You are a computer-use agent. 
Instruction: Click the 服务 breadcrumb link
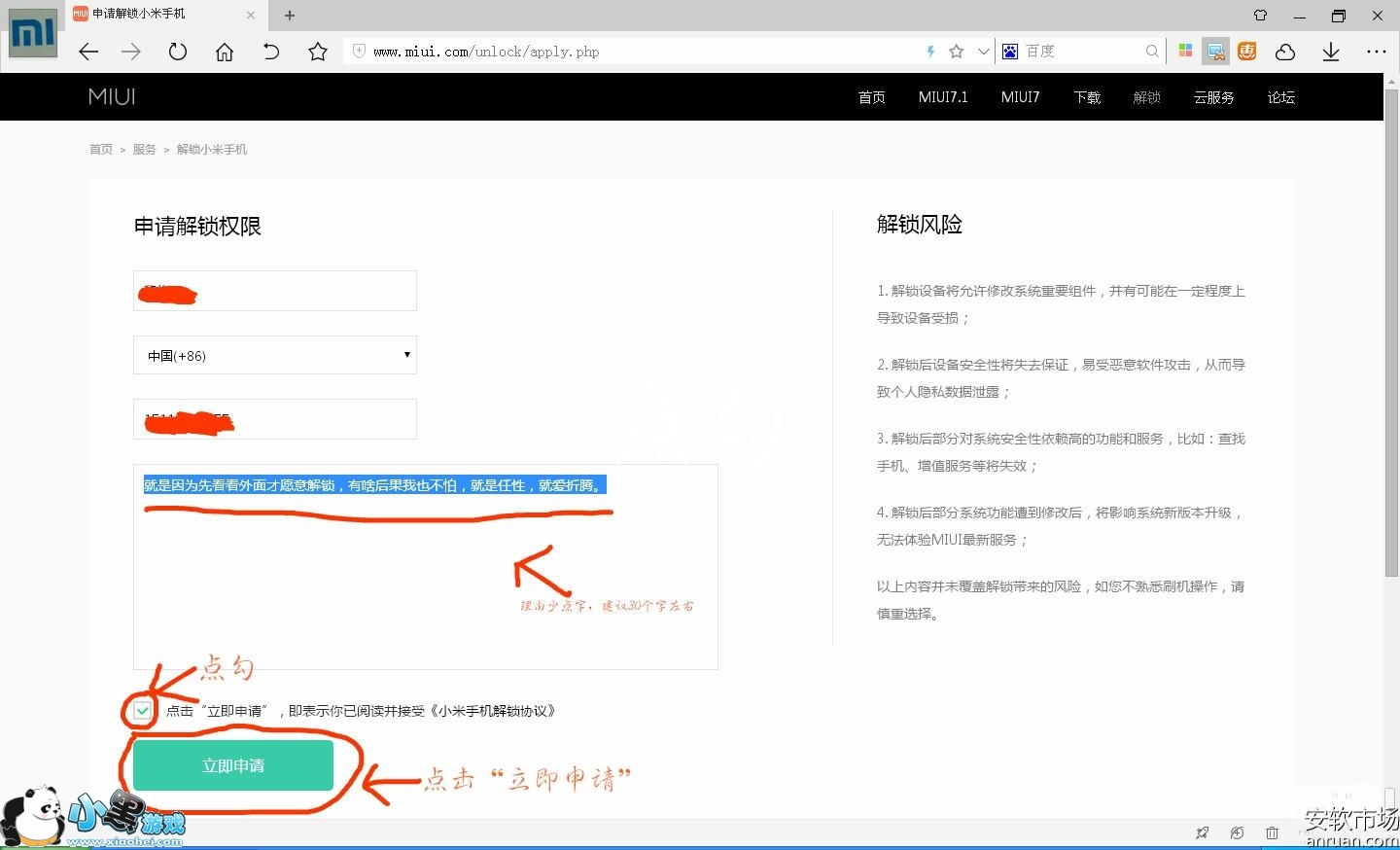pyautogui.click(x=144, y=150)
